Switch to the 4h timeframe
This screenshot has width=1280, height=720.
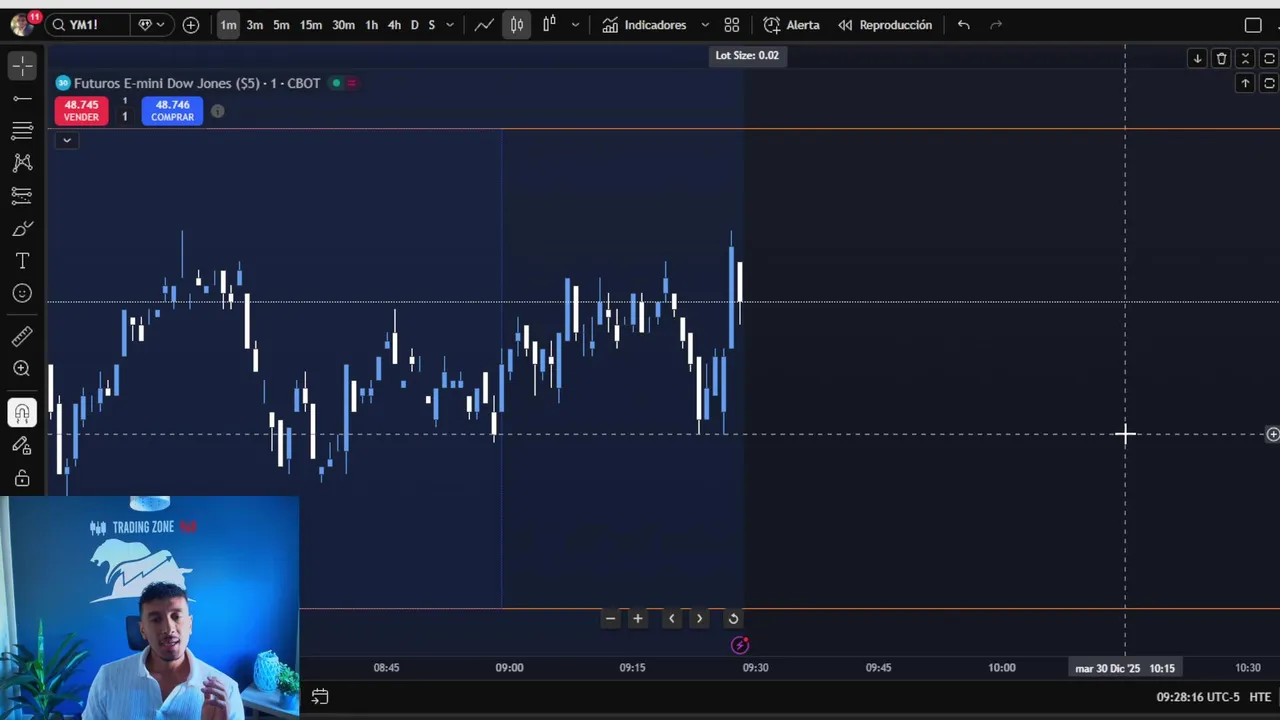pyautogui.click(x=394, y=25)
